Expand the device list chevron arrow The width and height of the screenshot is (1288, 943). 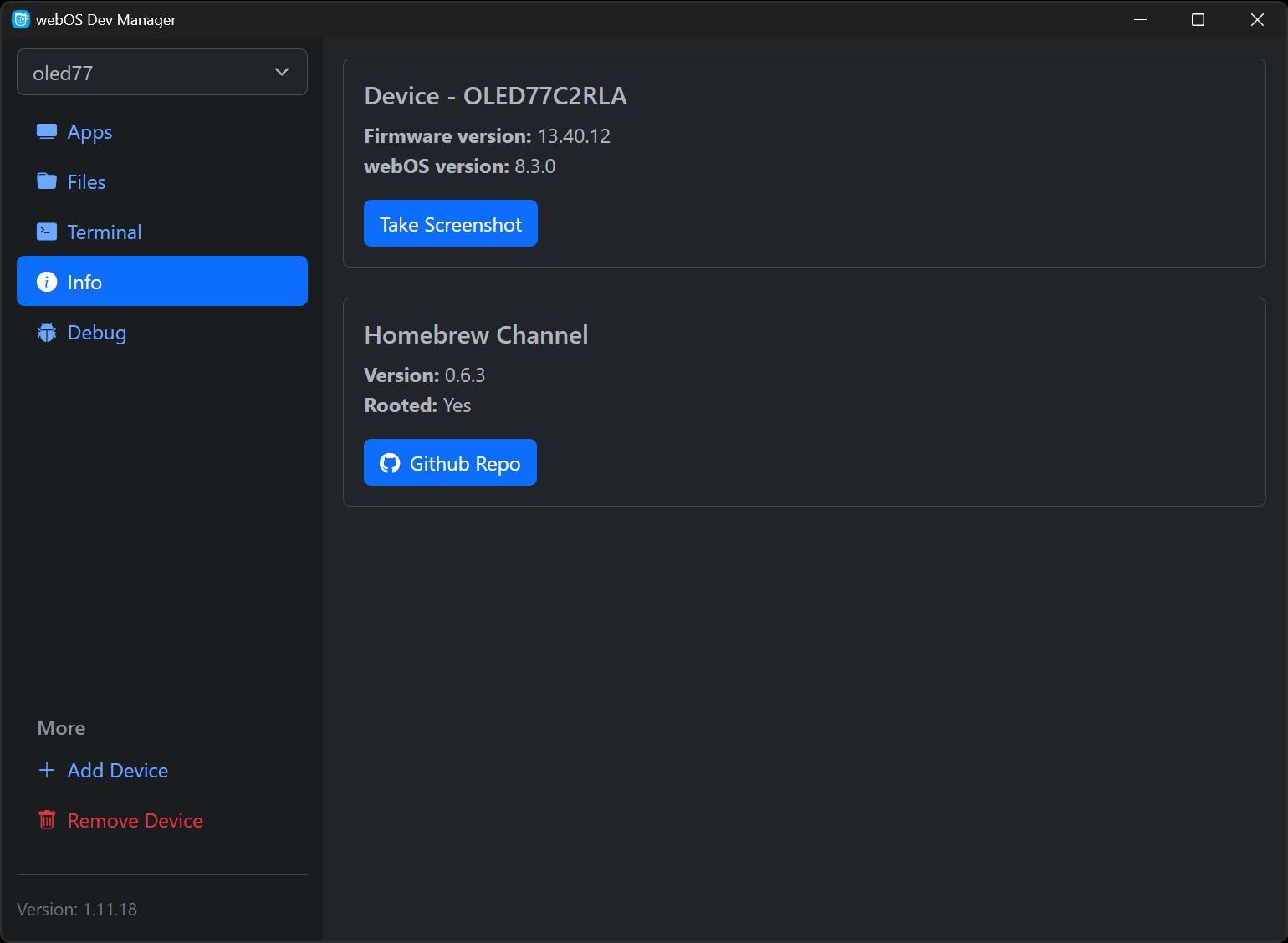point(282,73)
